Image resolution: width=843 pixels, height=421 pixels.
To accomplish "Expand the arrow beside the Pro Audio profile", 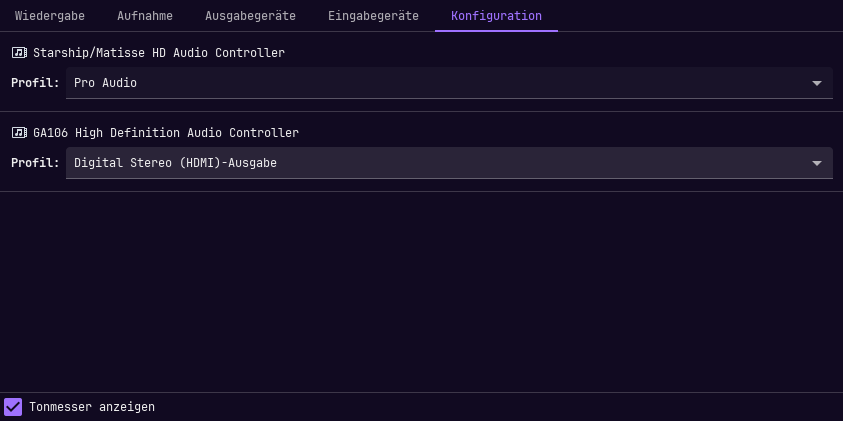I will [817, 83].
